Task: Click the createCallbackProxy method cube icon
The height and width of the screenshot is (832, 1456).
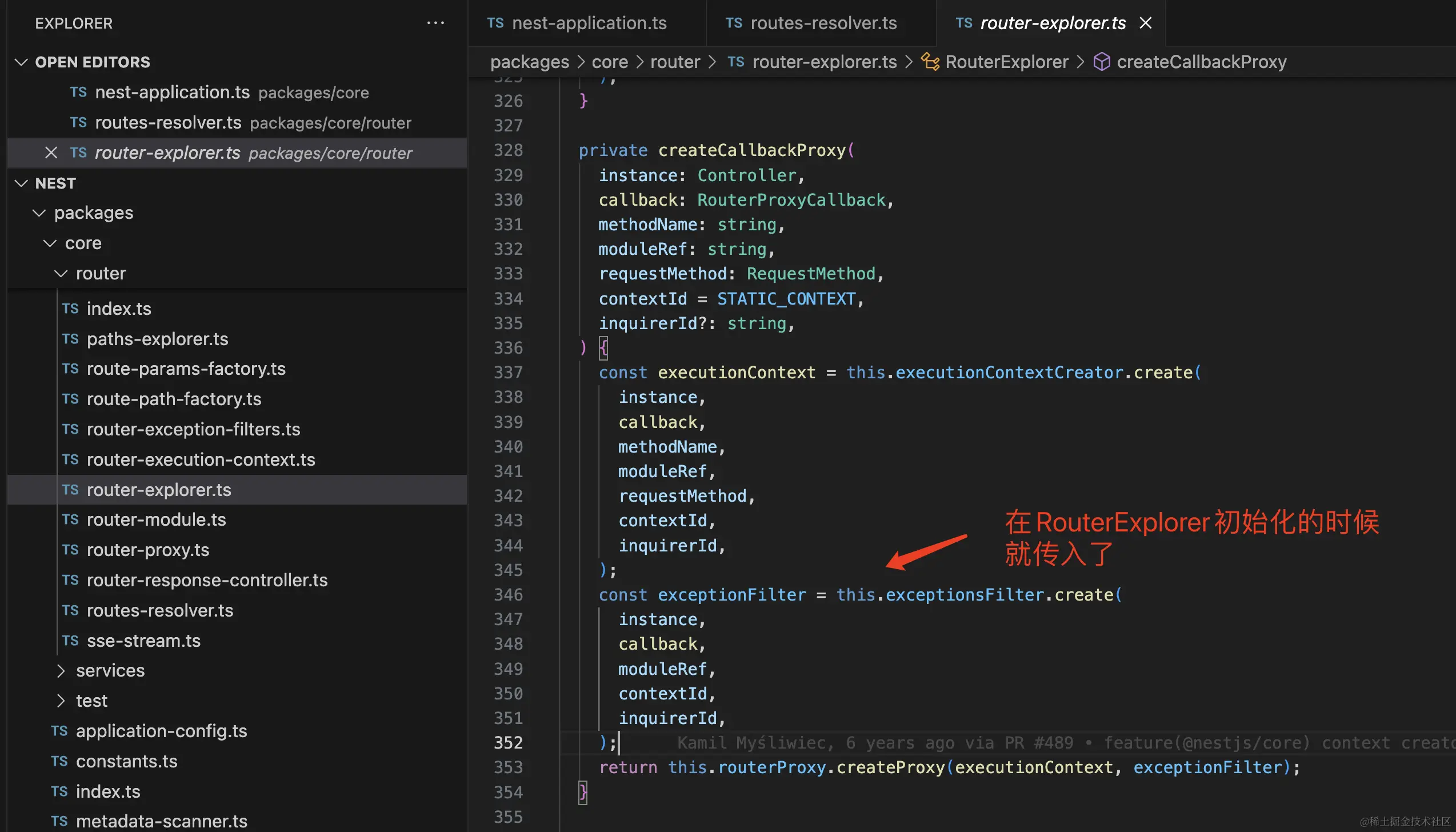Action: 1102,62
